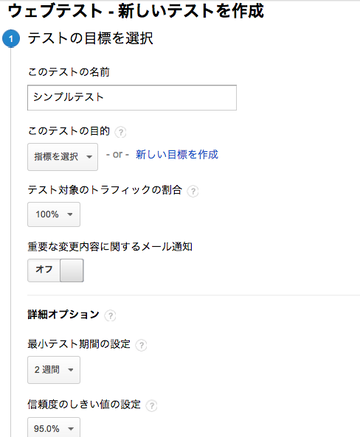Click the シンプルテスト name input field
Viewport: 360px width, 437px height.
point(132,98)
